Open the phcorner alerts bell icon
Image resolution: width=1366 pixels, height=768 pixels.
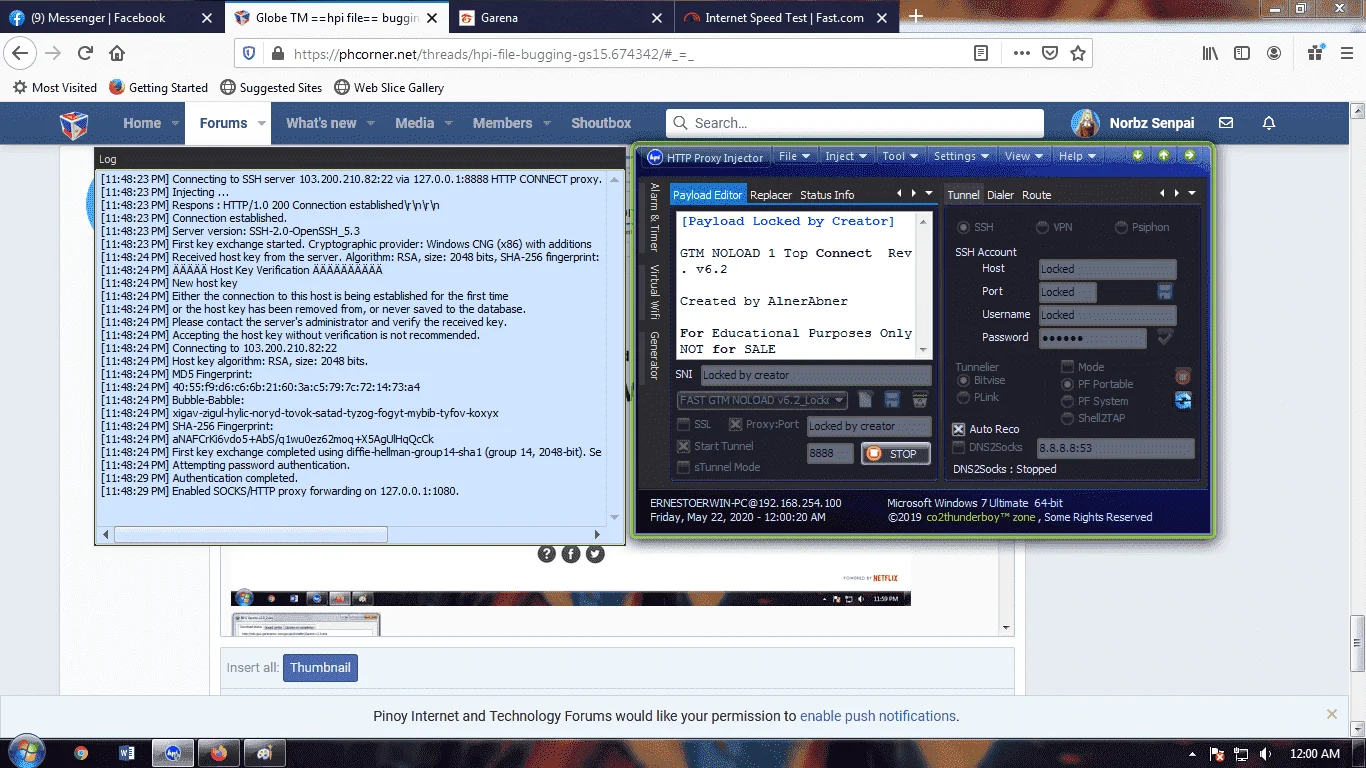[1269, 123]
